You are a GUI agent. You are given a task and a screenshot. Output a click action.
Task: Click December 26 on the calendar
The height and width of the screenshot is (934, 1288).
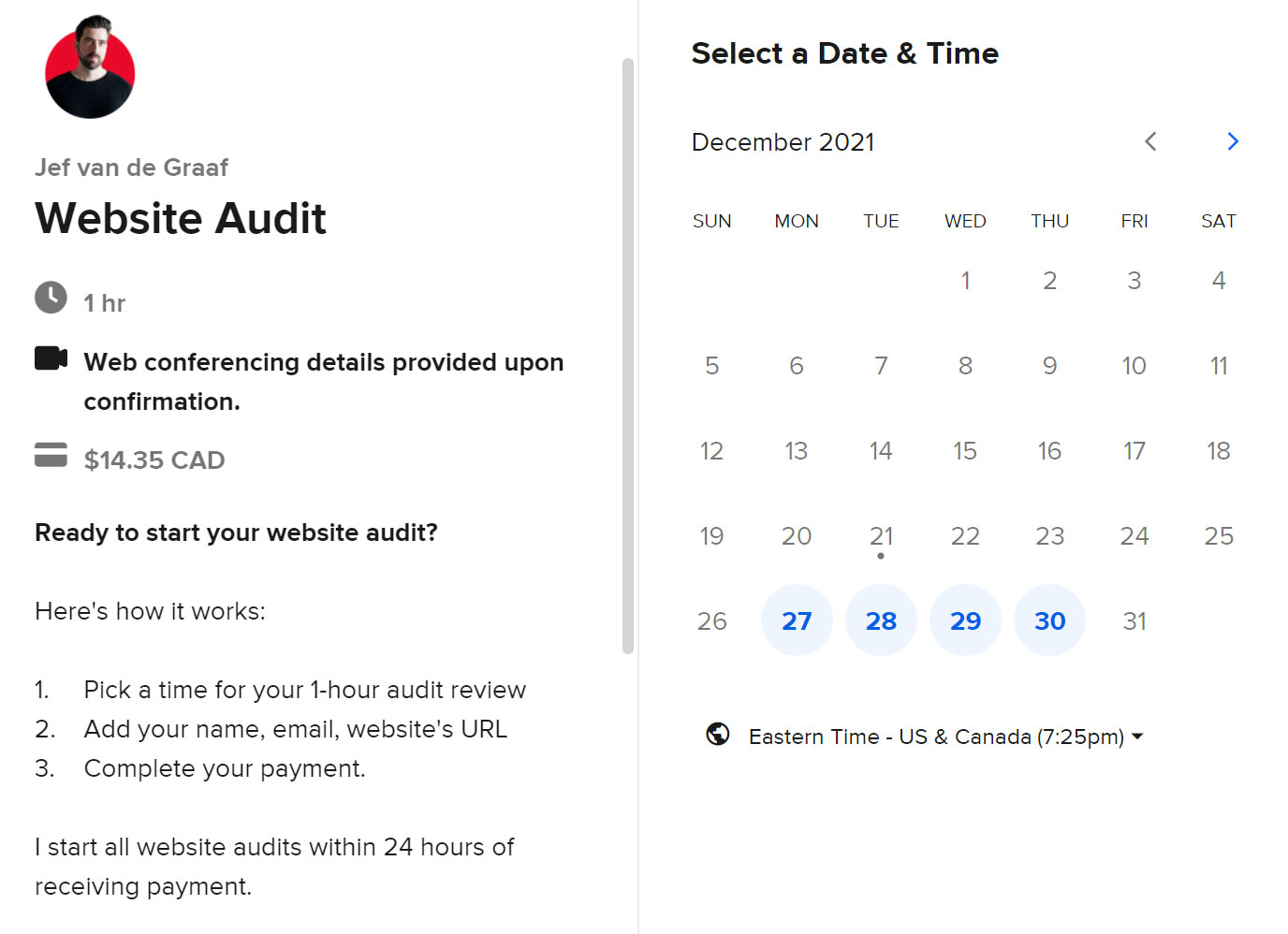712,620
